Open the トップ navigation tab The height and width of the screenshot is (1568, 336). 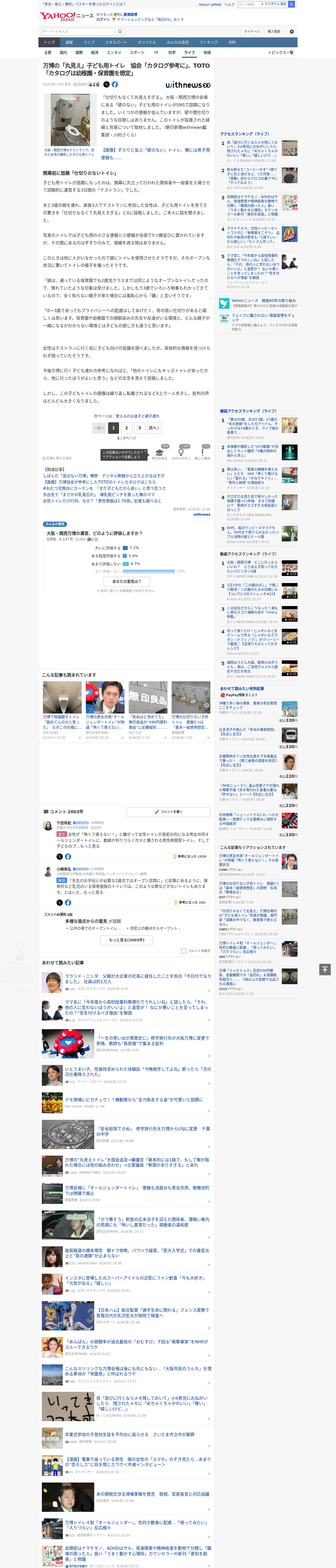click(49, 43)
